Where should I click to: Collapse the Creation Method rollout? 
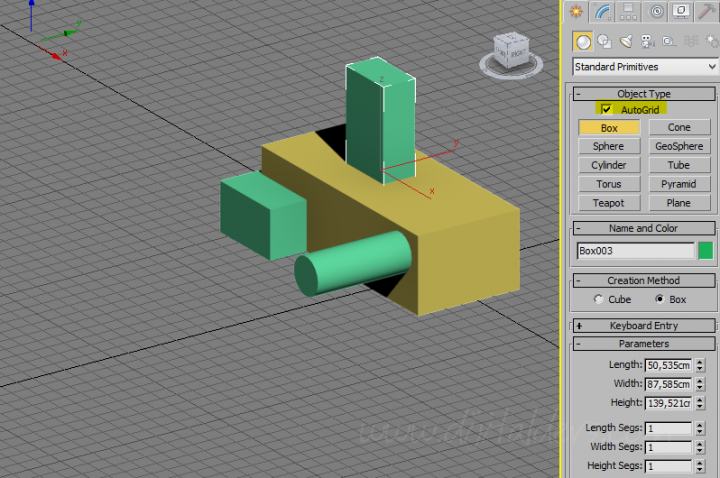(x=644, y=281)
